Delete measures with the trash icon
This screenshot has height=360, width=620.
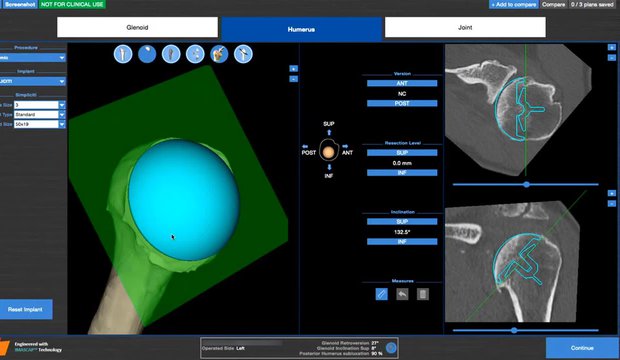423,294
